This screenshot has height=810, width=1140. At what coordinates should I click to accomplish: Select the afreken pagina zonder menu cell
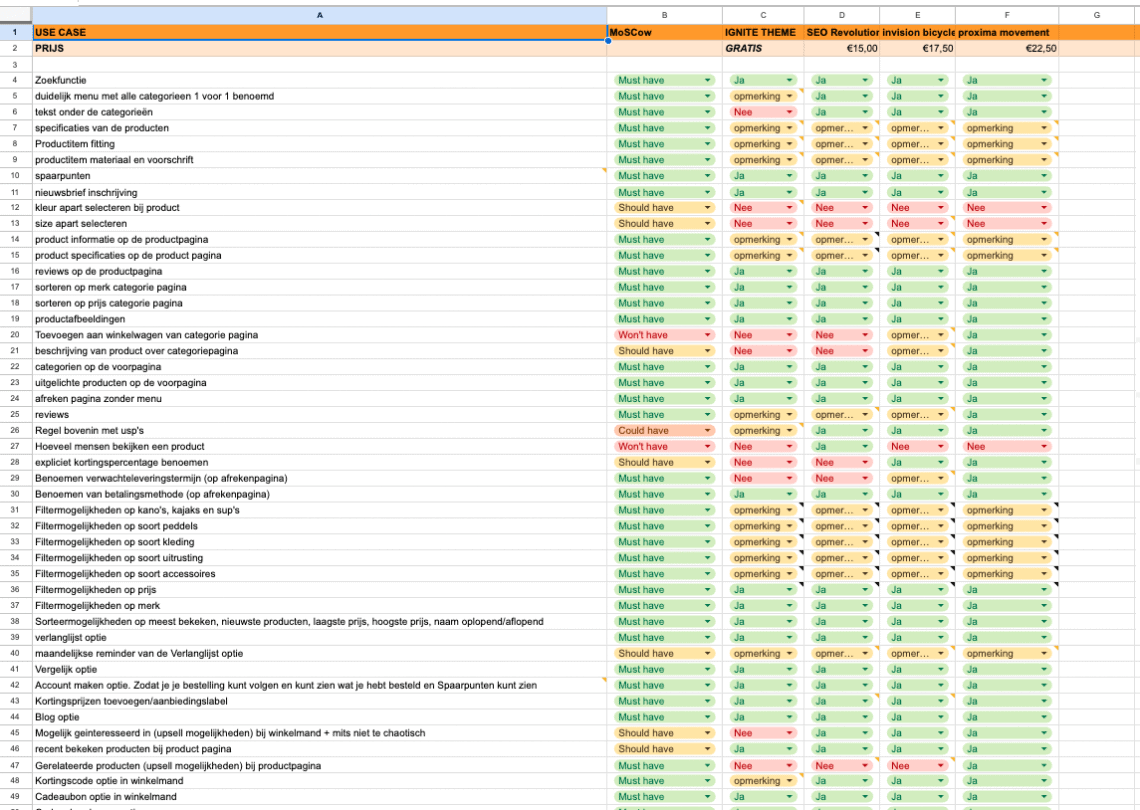320,398
